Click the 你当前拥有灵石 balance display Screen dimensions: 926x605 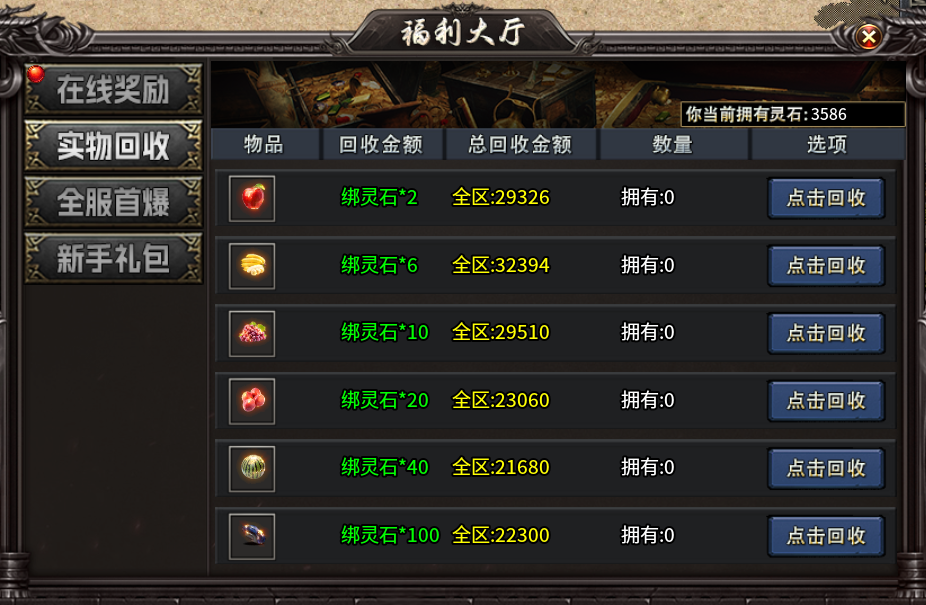point(793,114)
